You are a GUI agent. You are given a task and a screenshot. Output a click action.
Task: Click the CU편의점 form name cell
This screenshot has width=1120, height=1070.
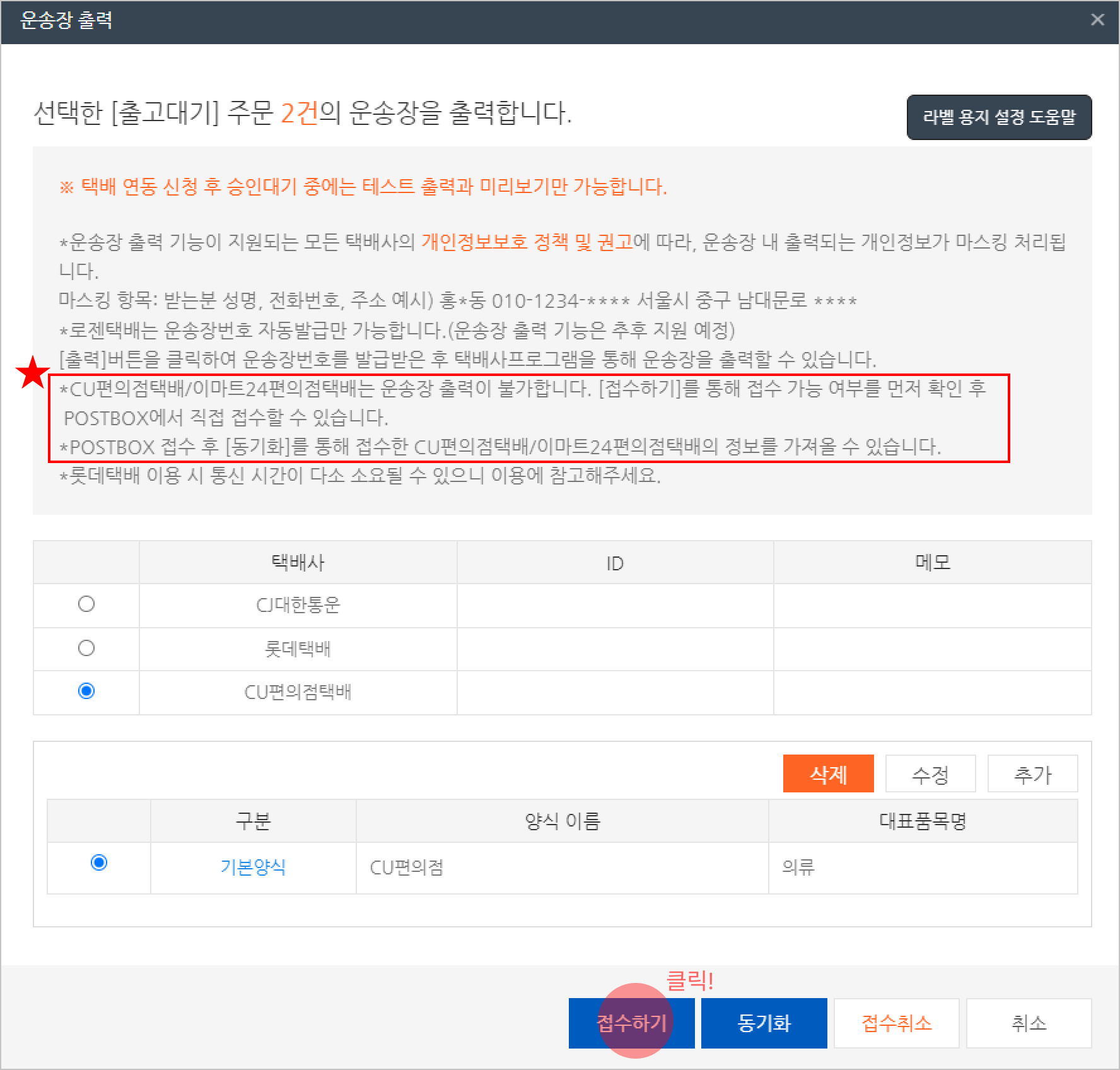[x=407, y=867]
